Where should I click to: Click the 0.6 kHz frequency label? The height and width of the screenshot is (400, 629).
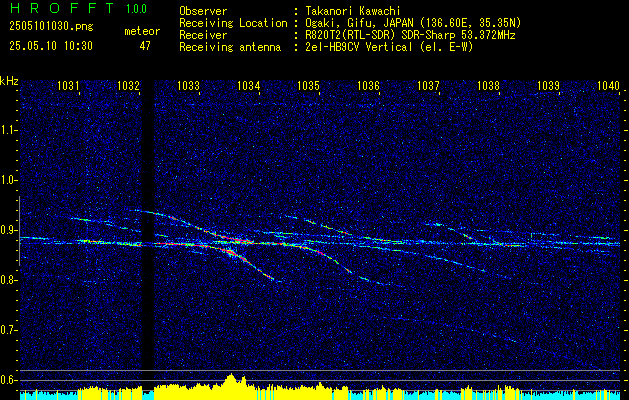tap(9, 380)
